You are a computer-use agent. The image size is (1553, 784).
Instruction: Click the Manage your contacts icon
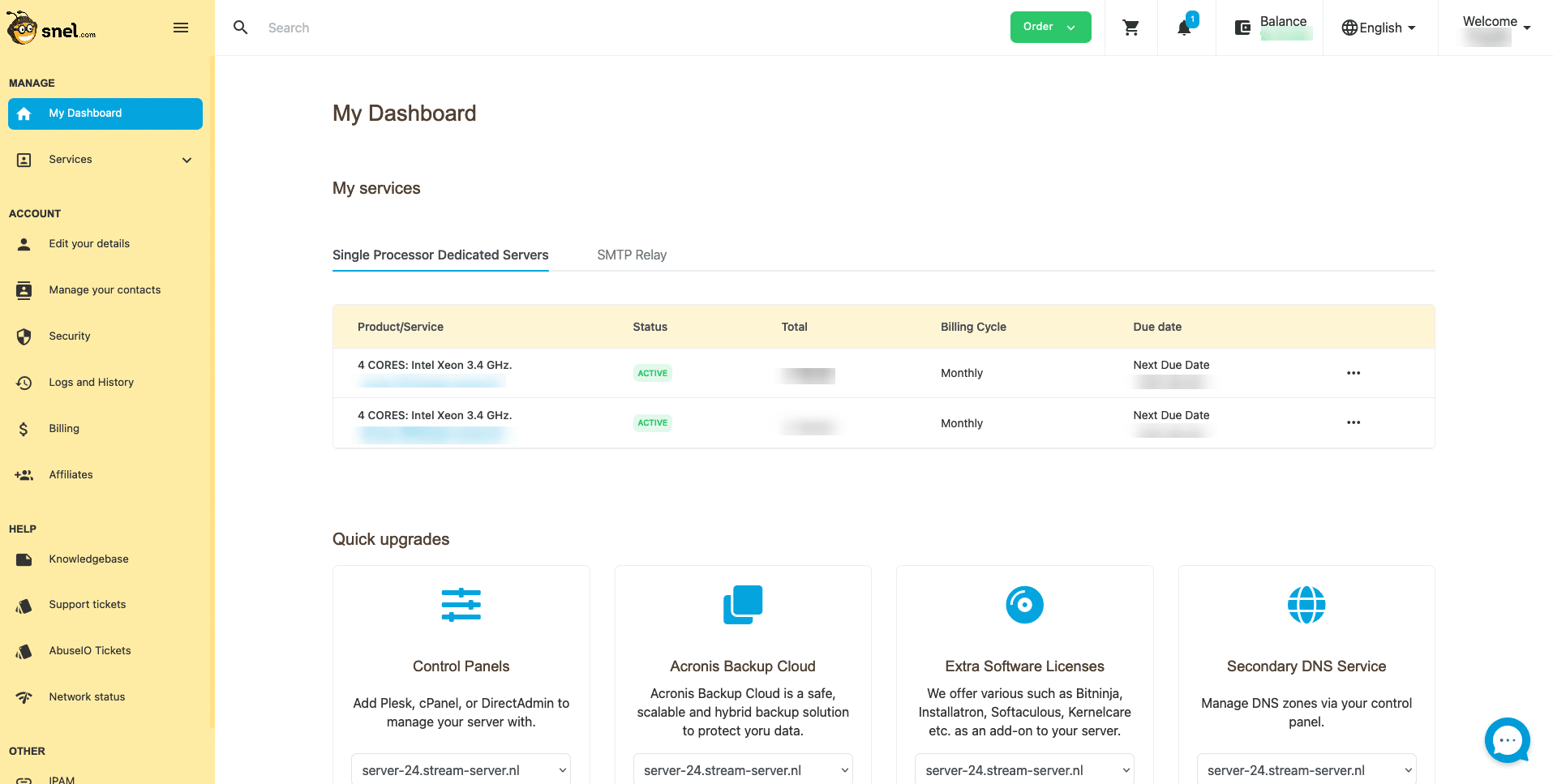click(x=24, y=290)
